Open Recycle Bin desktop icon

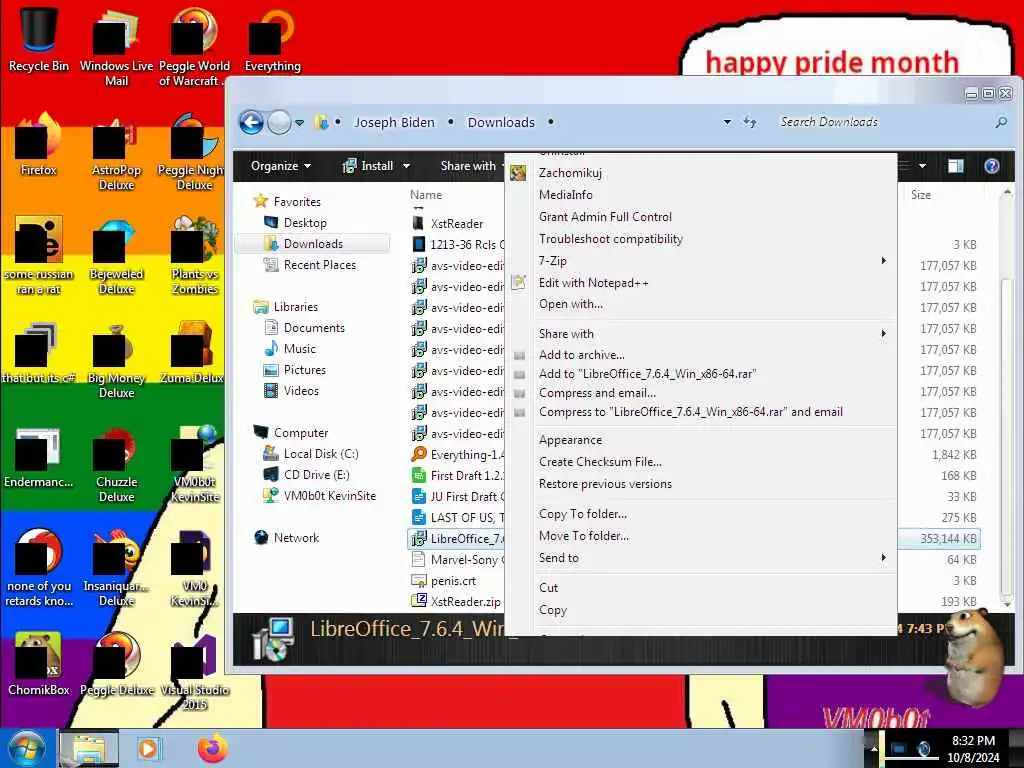pos(39,38)
